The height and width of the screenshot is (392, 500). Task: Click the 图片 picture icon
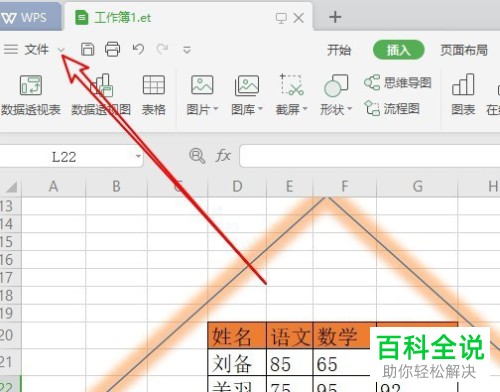(202, 85)
